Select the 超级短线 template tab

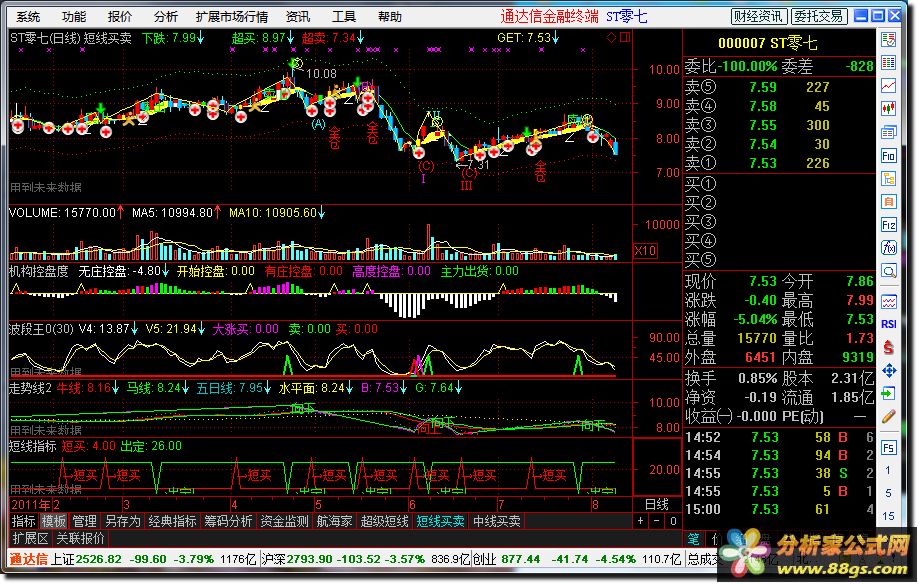384,521
